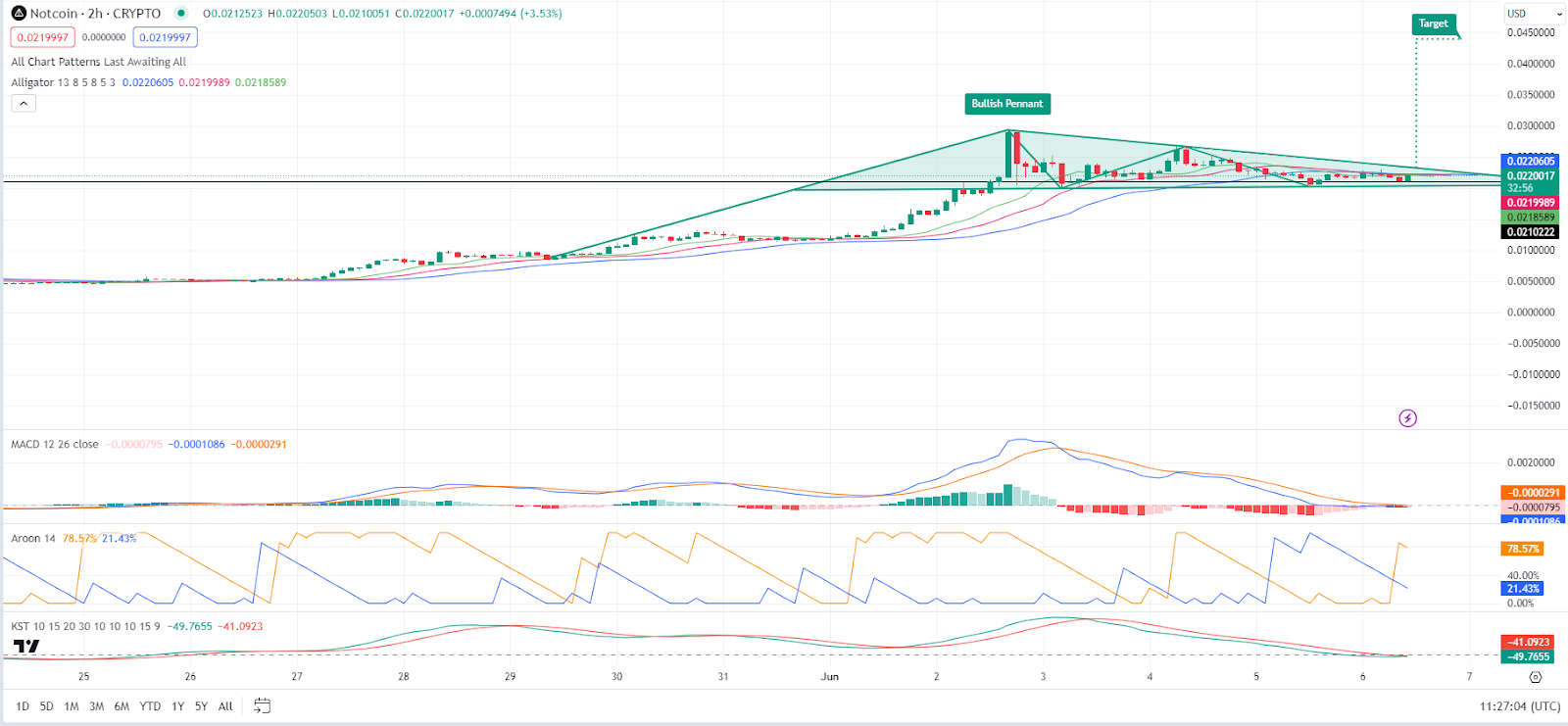
Task: Click the 0.0450000 price axis tick
Action: [x=1531, y=32]
